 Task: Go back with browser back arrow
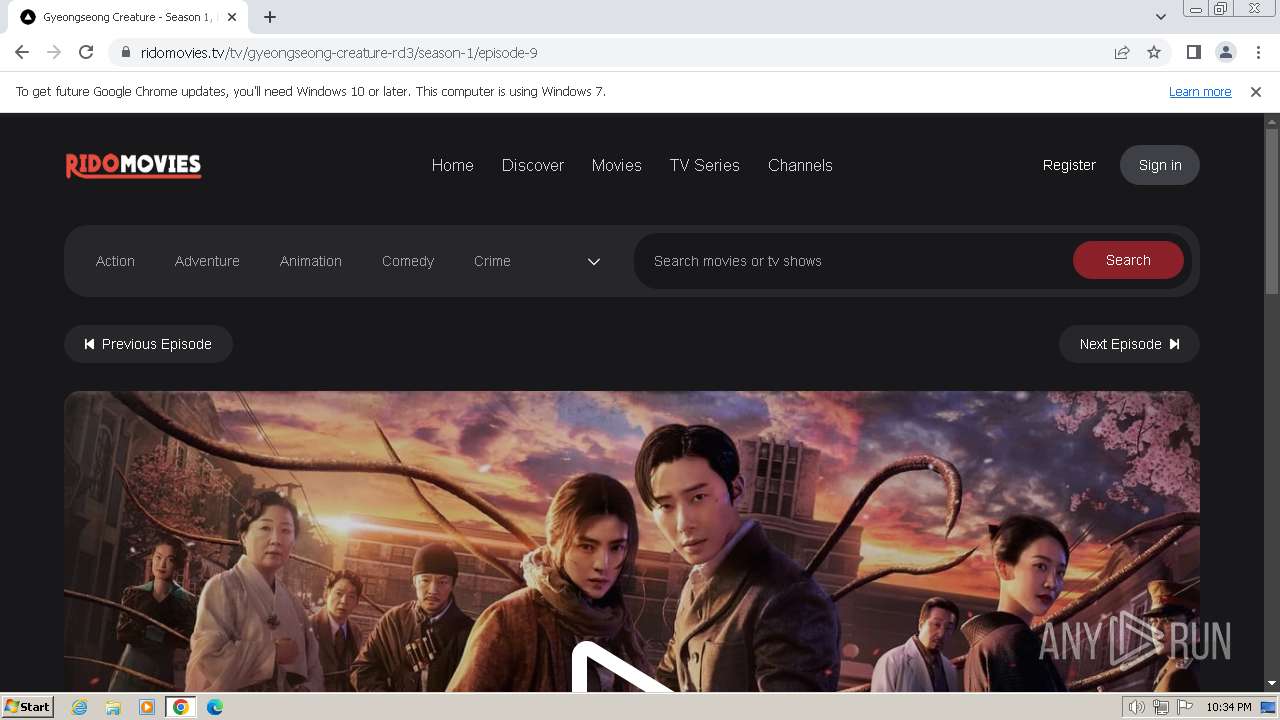click(22, 52)
